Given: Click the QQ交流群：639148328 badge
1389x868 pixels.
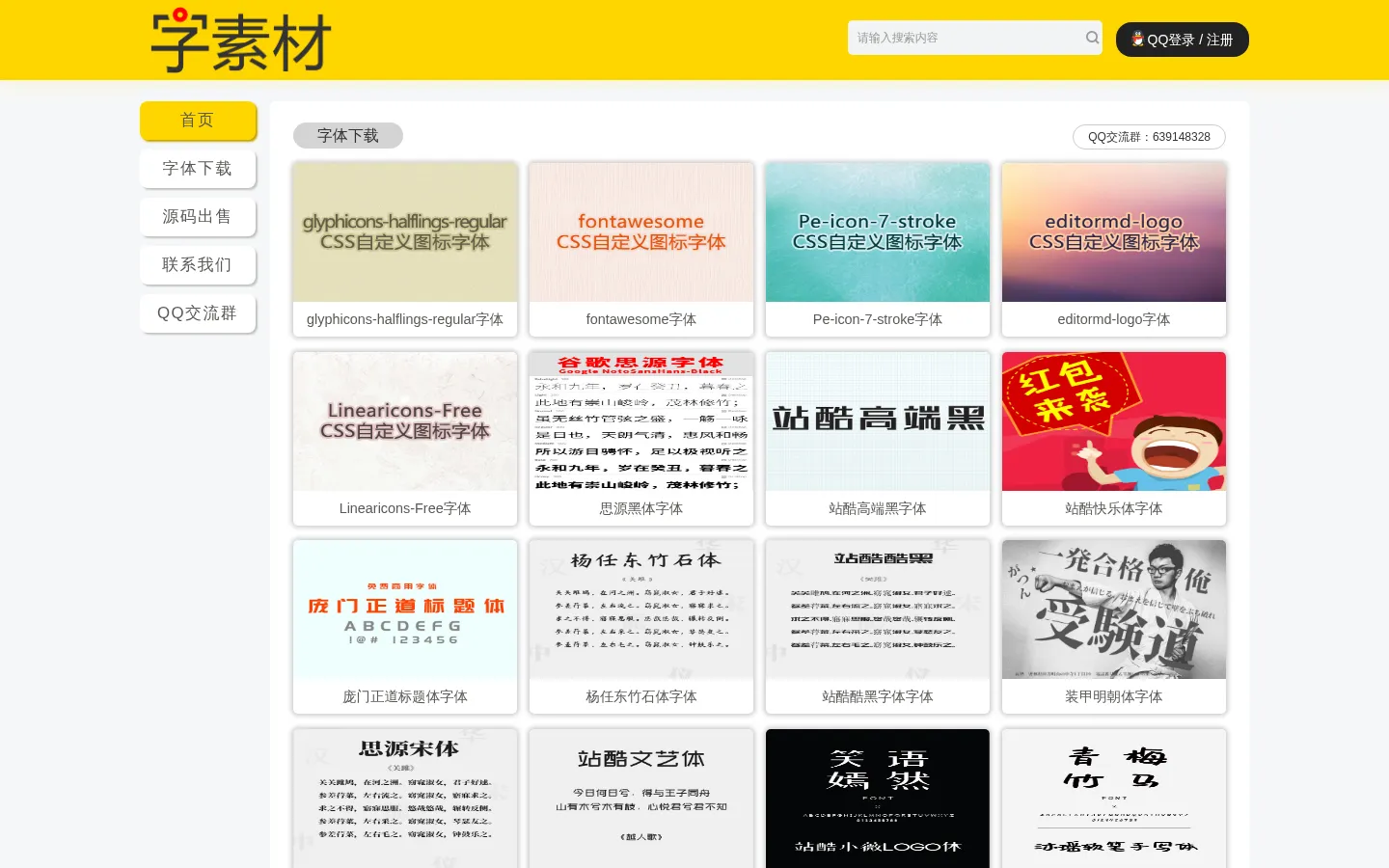Looking at the screenshot, I should (1149, 137).
